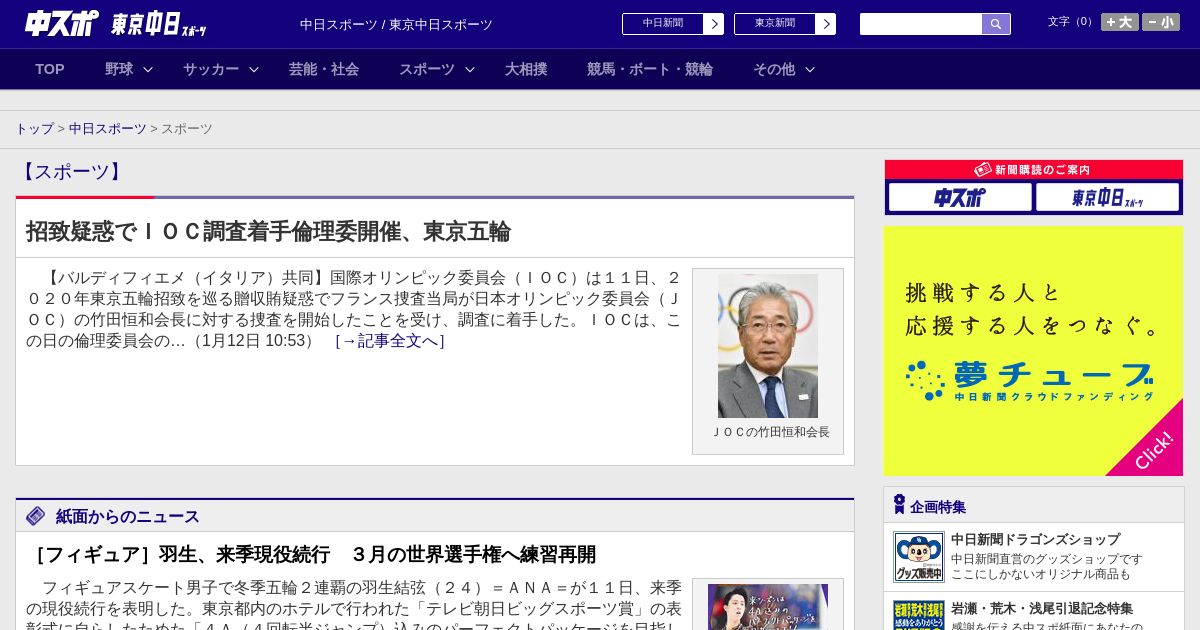Click the 紙面からのニュース section icon
Viewport: 1200px width, 630px height.
pos(36,516)
